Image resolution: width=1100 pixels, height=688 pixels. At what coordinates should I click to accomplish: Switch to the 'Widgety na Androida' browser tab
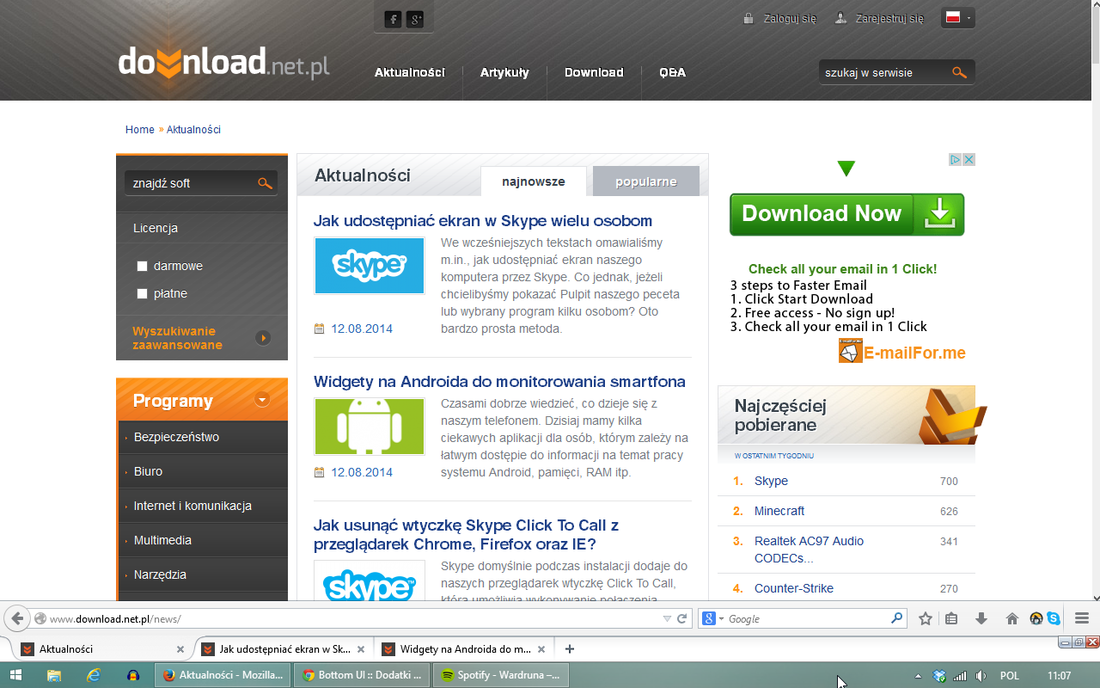click(x=464, y=649)
